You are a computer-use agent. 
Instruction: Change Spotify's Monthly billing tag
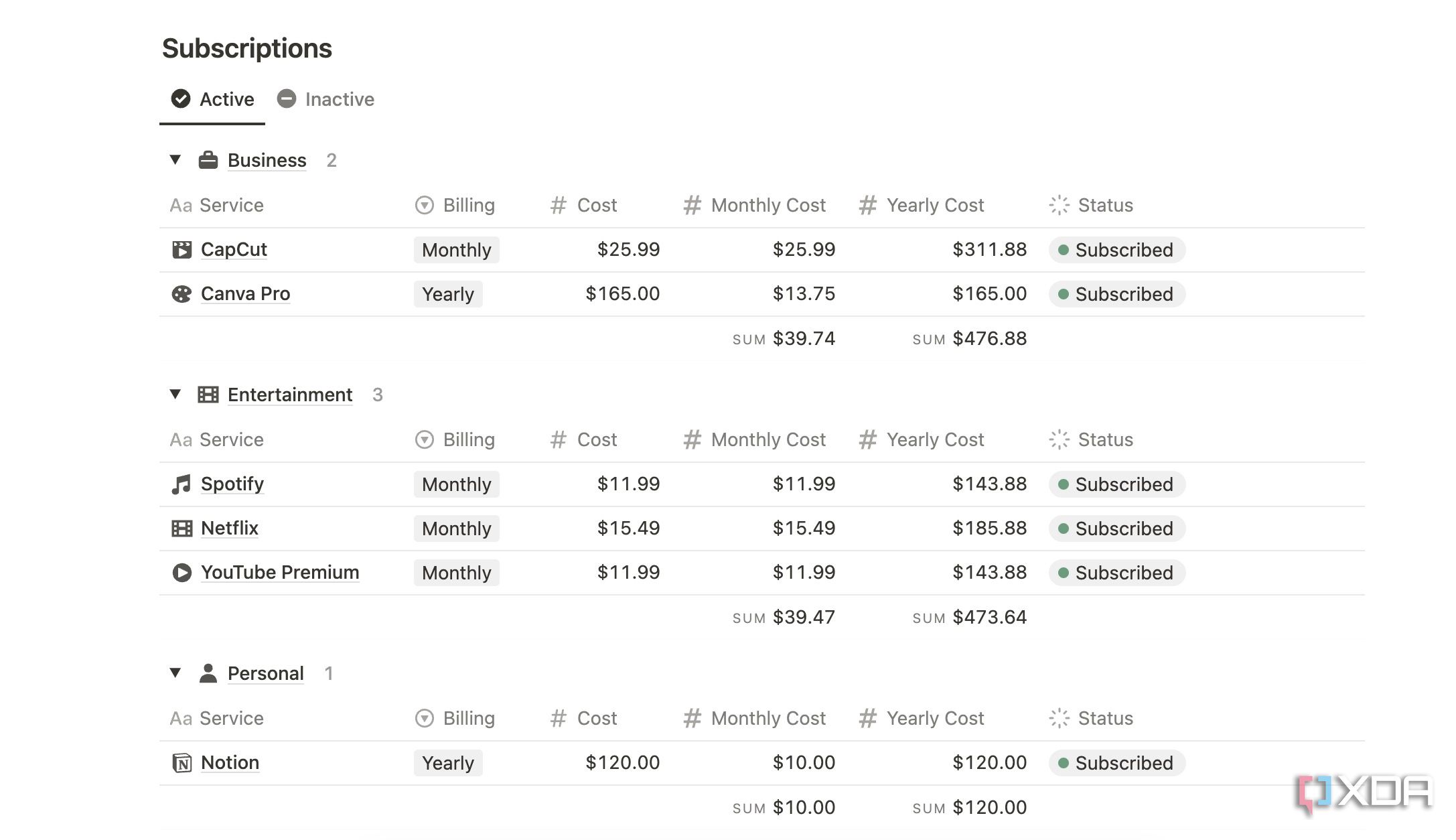pyautogui.click(x=457, y=484)
